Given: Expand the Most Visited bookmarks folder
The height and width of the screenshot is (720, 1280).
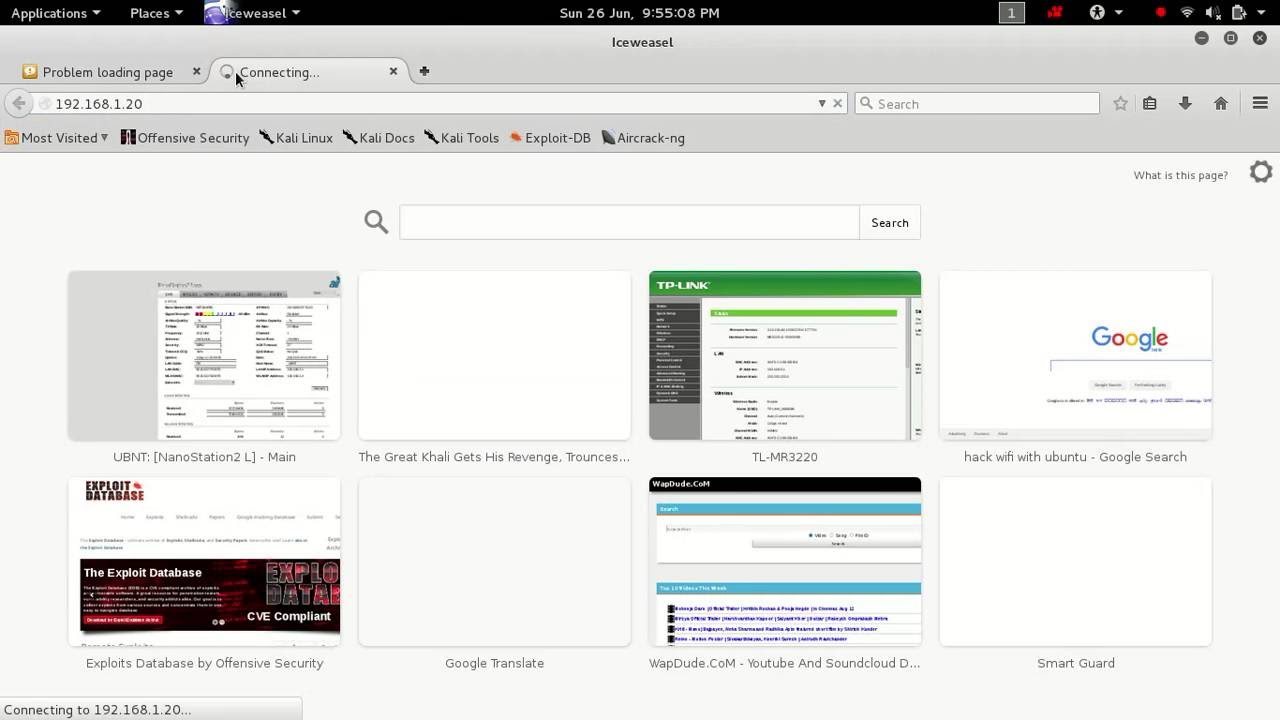Looking at the screenshot, I should coord(57,138).
